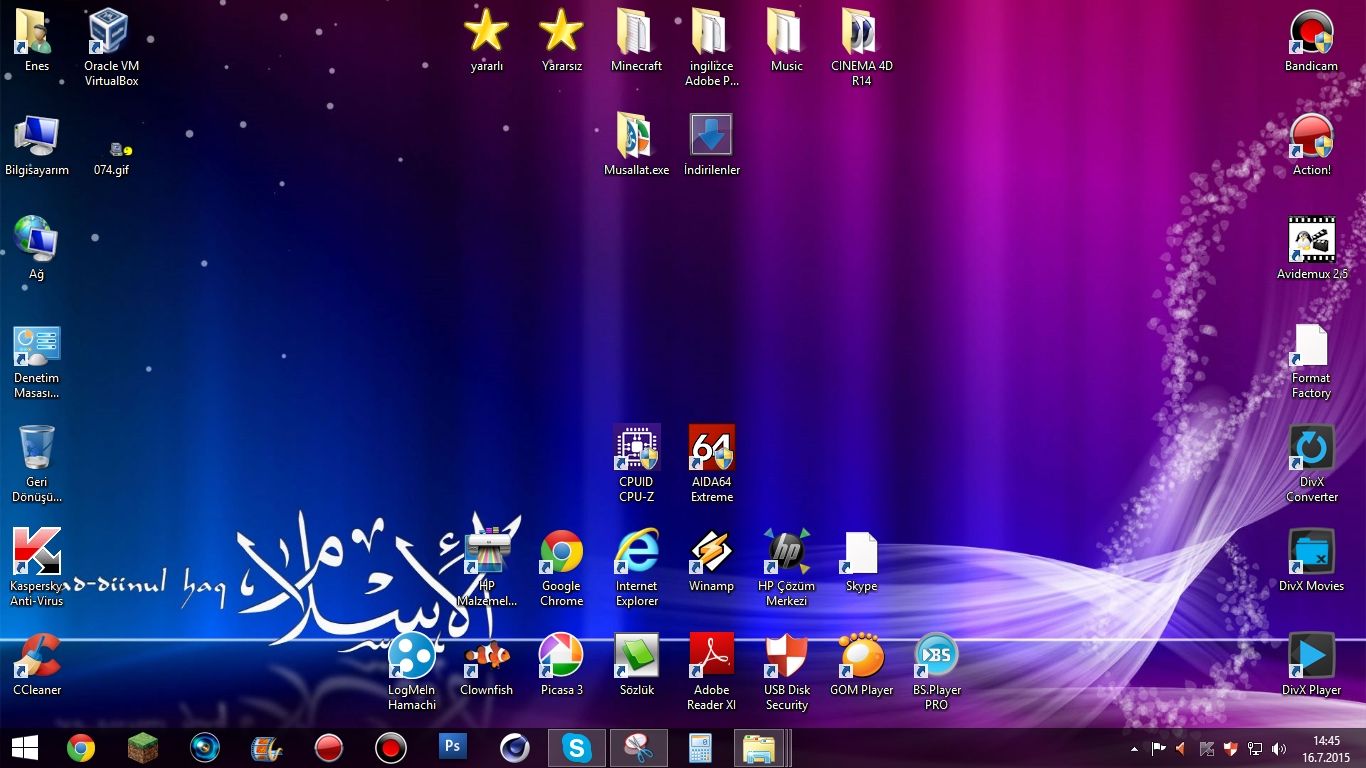Open the USB Disk Security tray shield

point(1231,749)
